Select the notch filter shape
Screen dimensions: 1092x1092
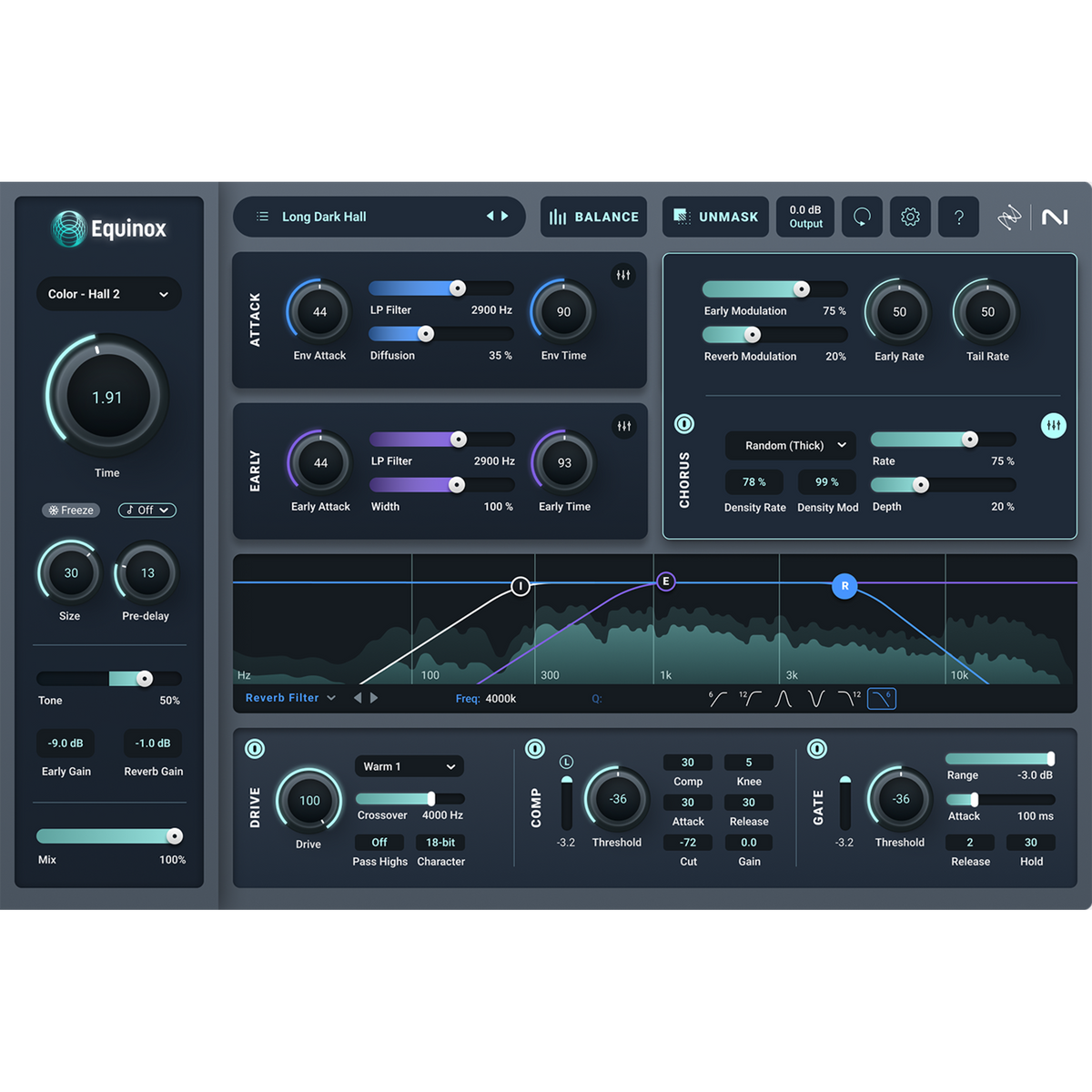pos(816,698)
